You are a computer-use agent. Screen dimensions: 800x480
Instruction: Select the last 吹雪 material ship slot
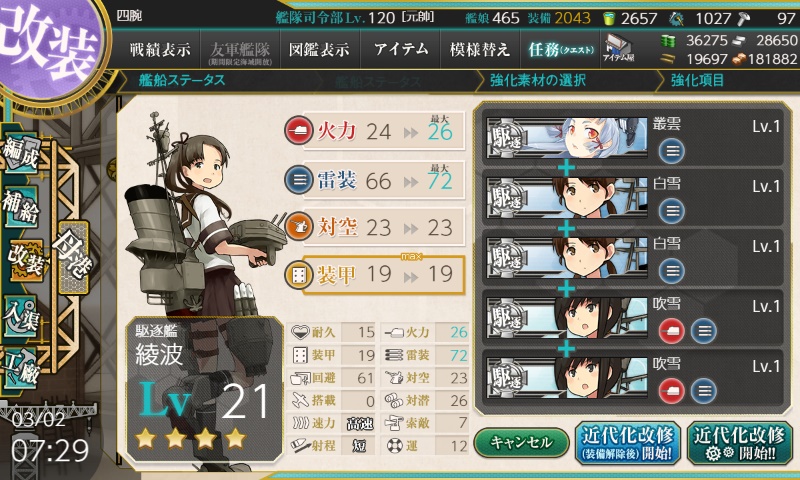(632, 378)
